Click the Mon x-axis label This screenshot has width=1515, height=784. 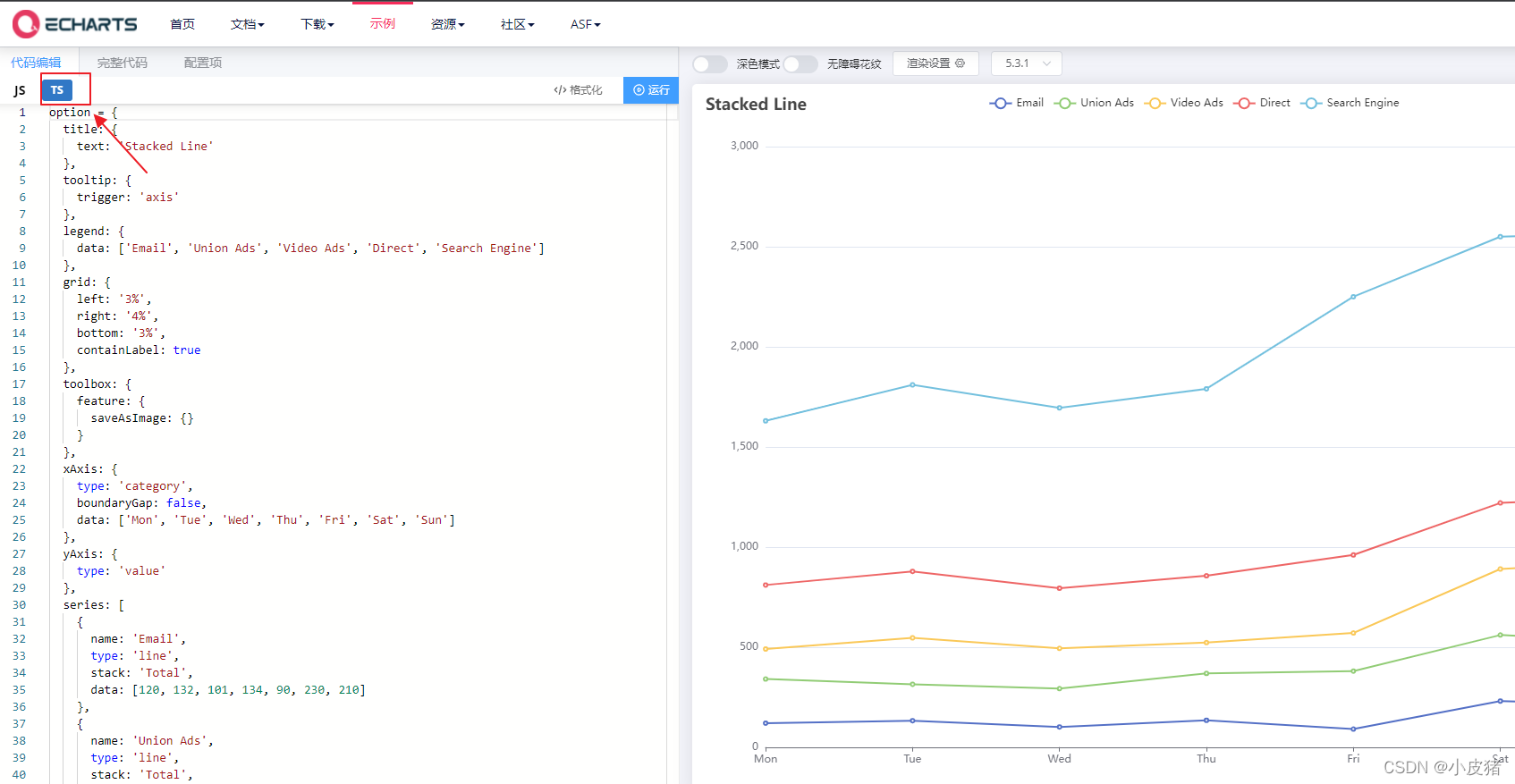(x=766, y=759)
